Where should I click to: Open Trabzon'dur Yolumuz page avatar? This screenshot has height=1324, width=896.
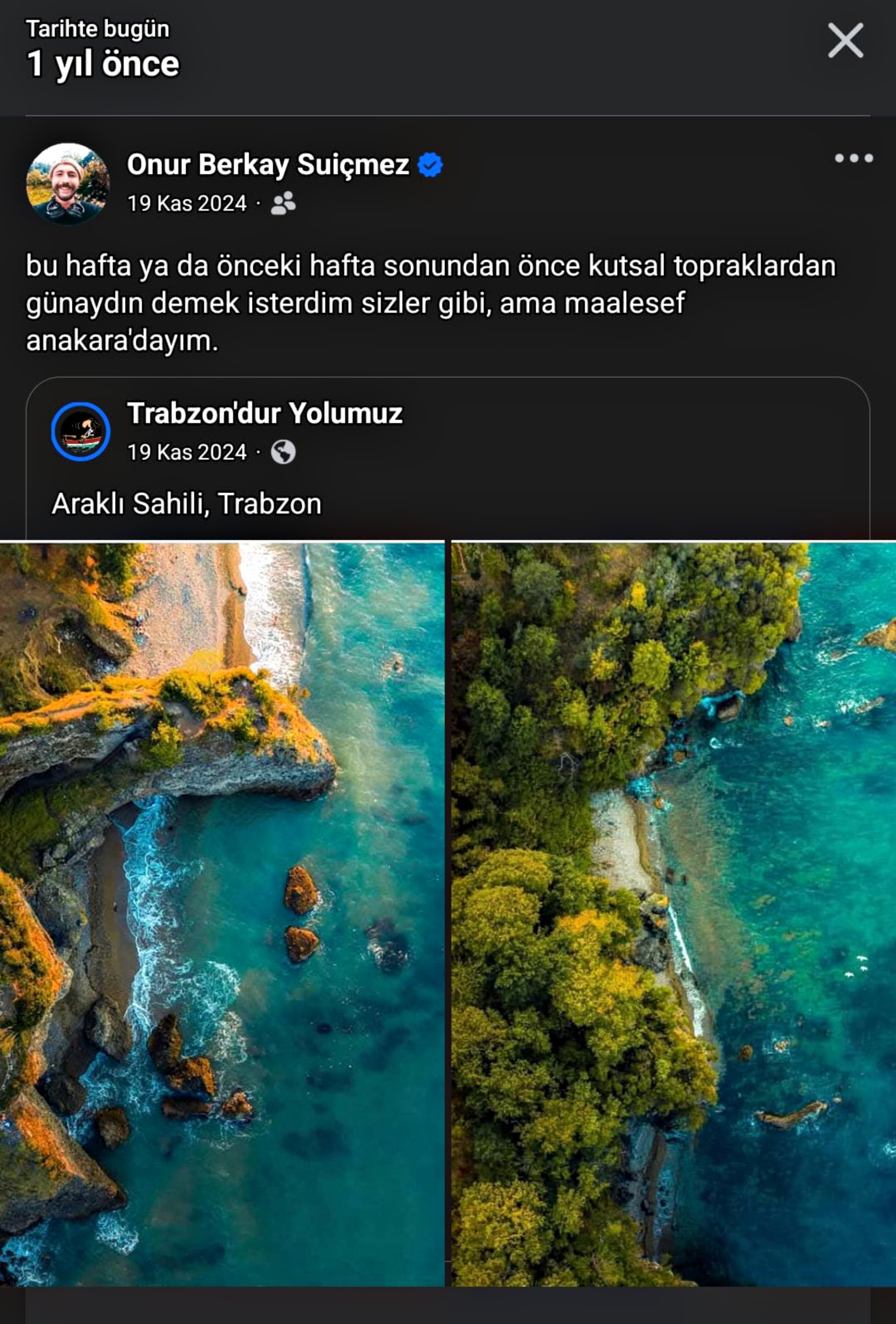click(80, 431)
